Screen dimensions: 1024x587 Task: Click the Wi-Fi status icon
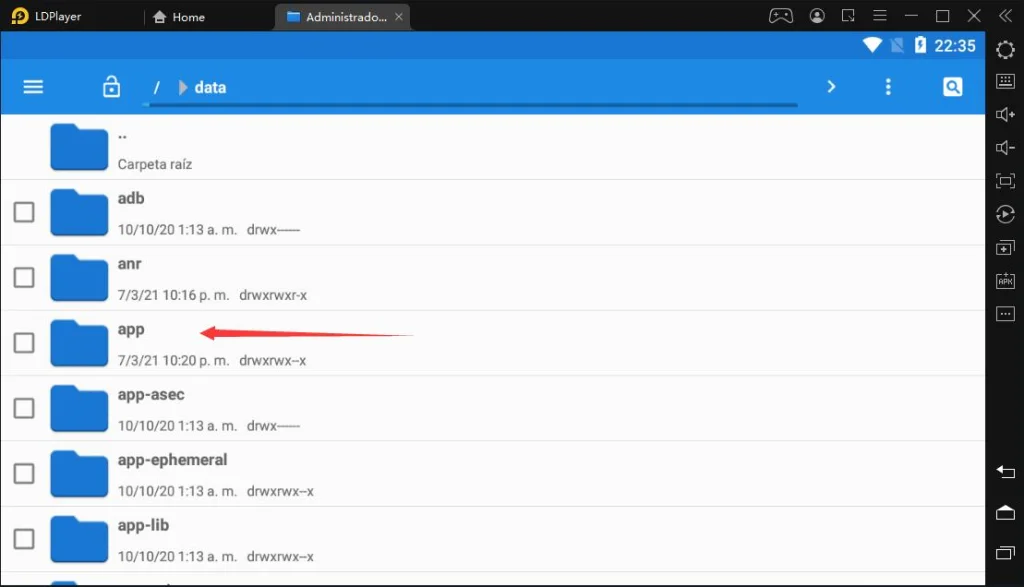872,45
